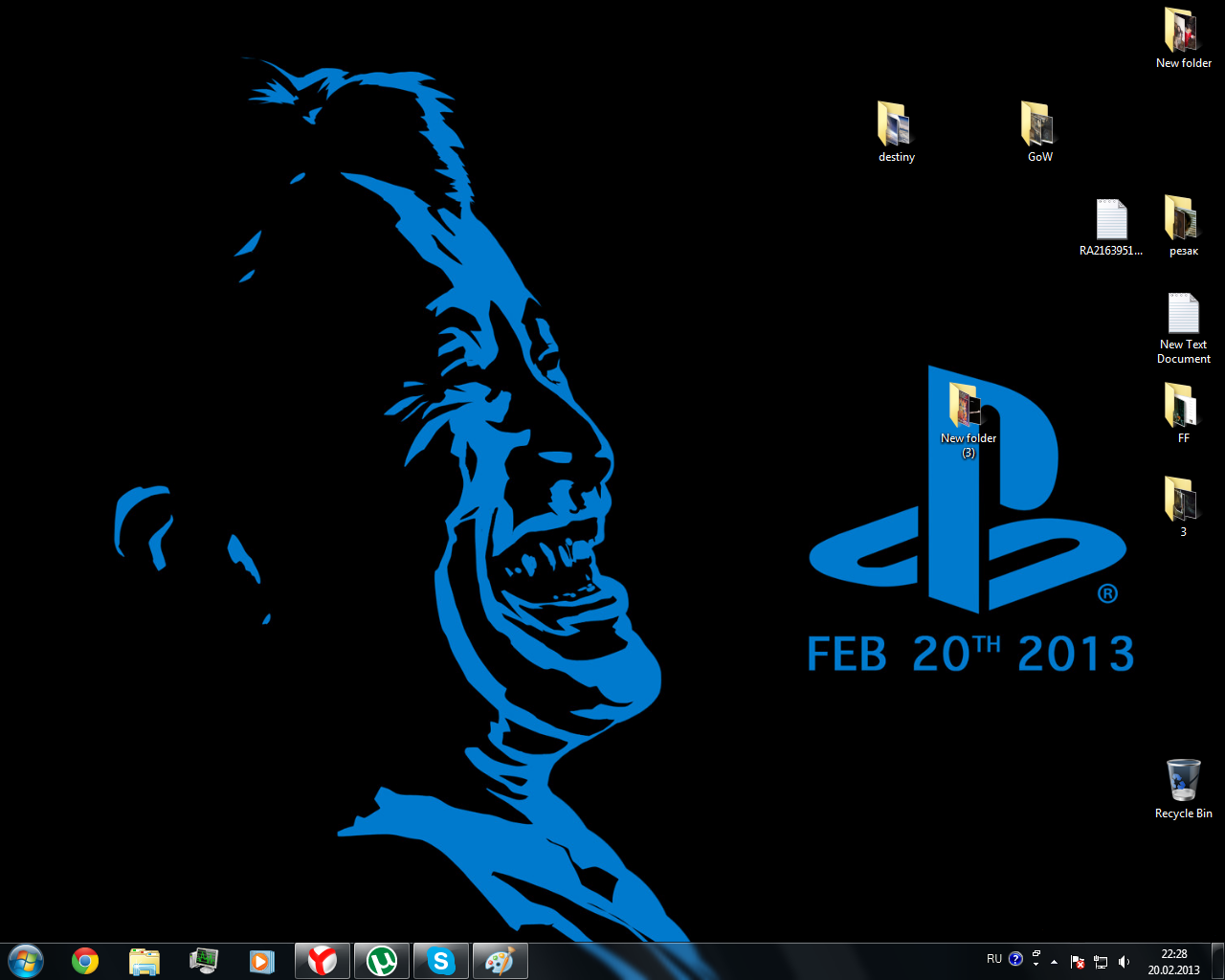1225x980 pixels.
Task: Open the GoW folder
Action: point(1039,124)
